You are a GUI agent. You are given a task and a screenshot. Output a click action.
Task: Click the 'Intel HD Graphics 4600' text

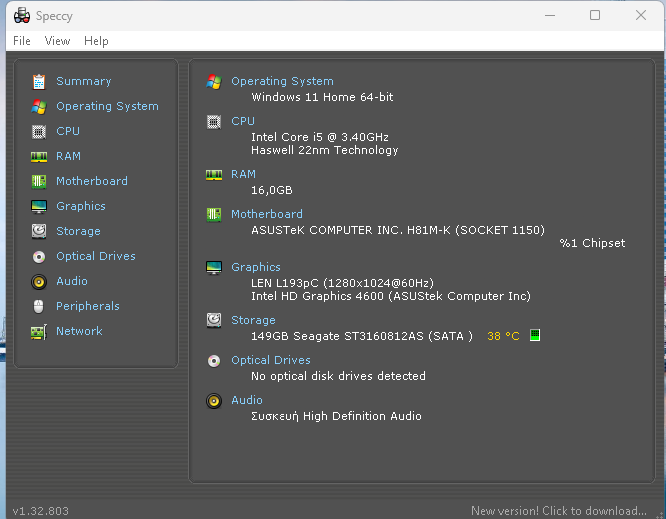[317, 296]
